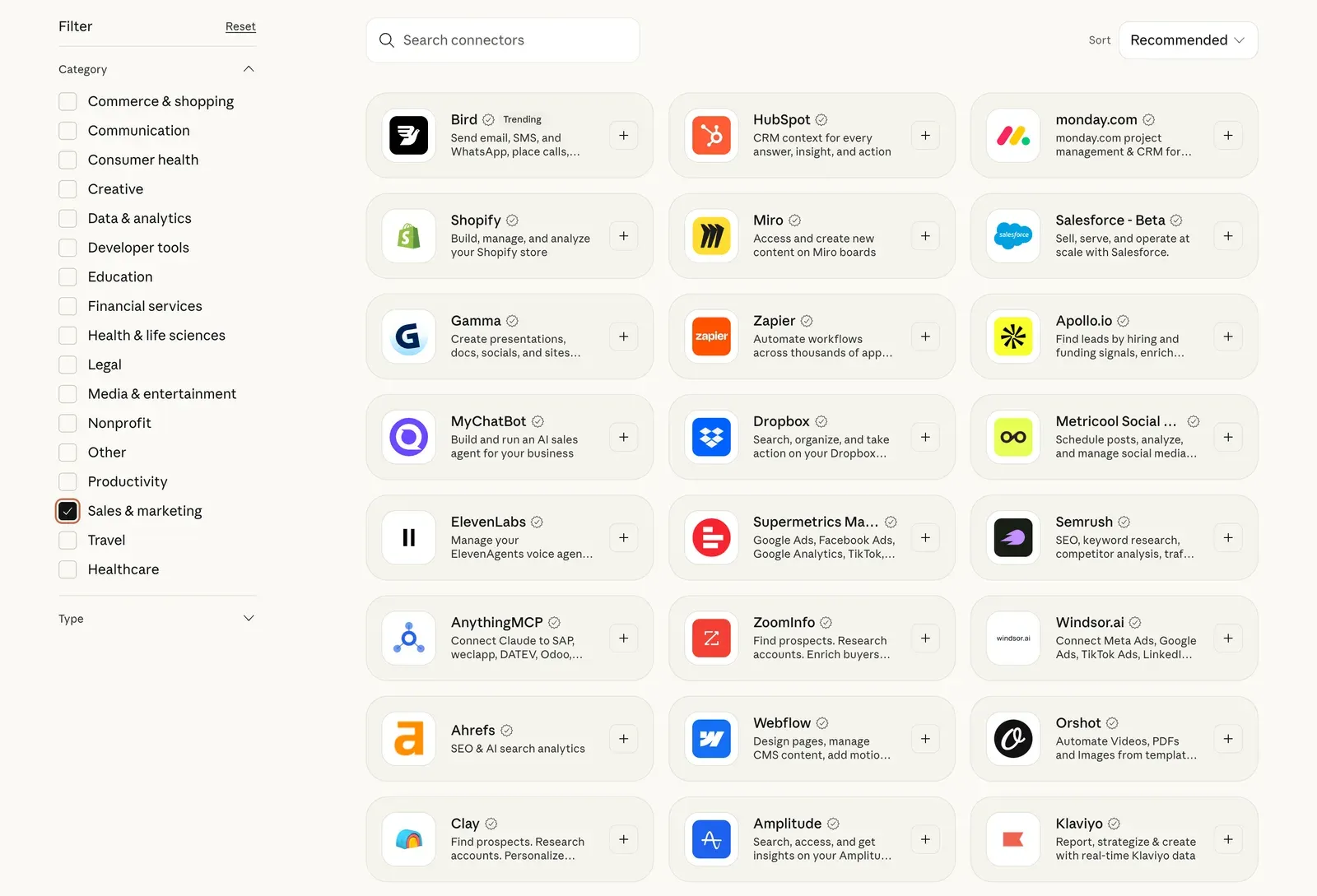Check the Communication category checkbox

coord(67,131)
